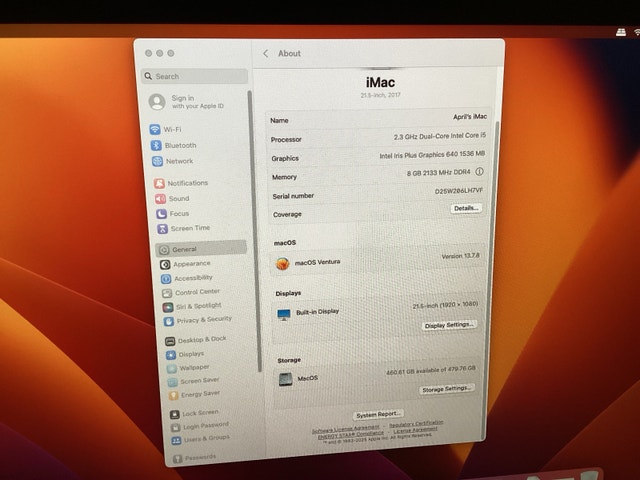
Task: Open Focus moon icon
Action: pos(162,214)
